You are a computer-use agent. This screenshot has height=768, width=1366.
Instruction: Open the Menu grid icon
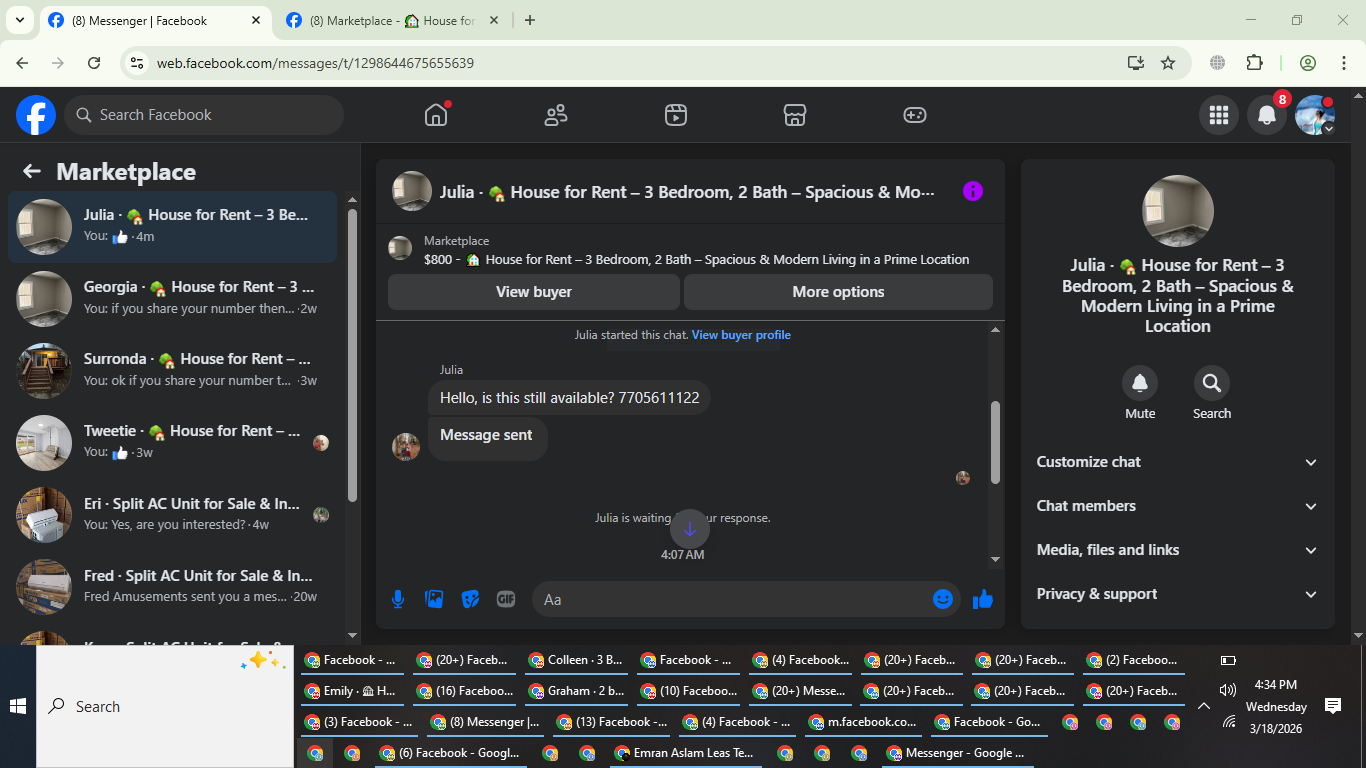pos(1219,115)
